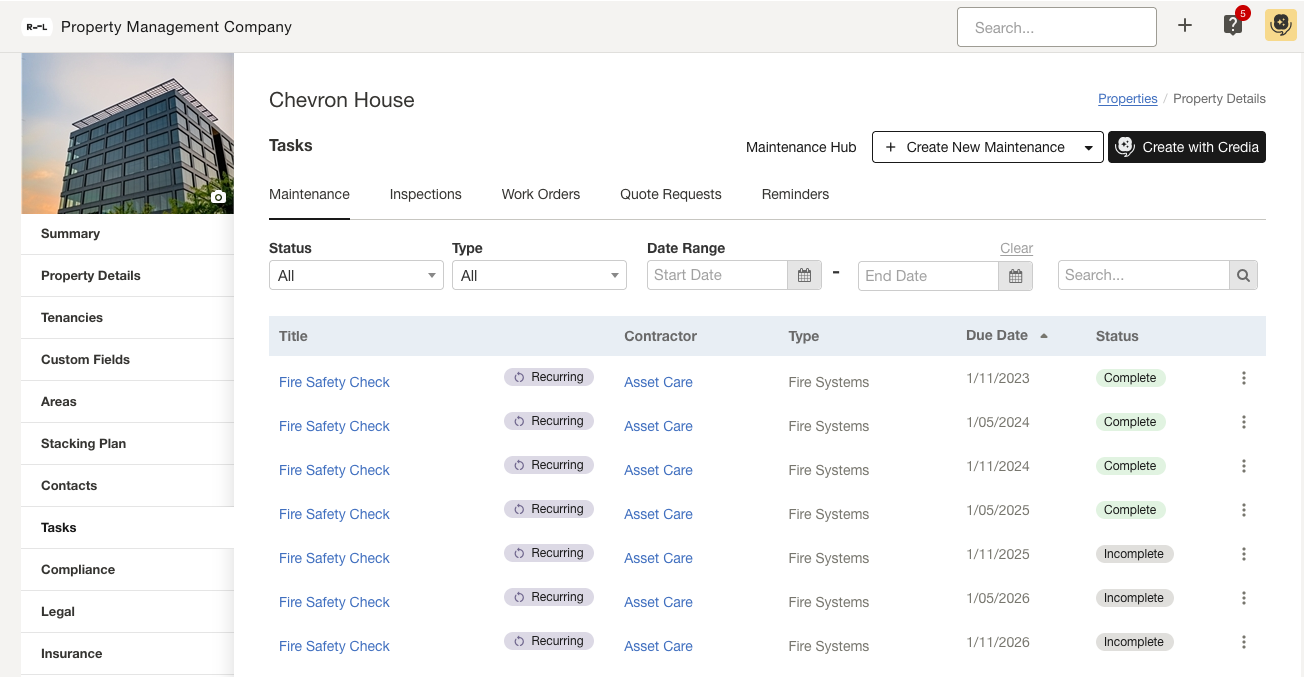Image resolution: width=1304 pixels, height=677 pixels.
Task: Expand the Type filter dropdown
Action: tap(539, 275)
